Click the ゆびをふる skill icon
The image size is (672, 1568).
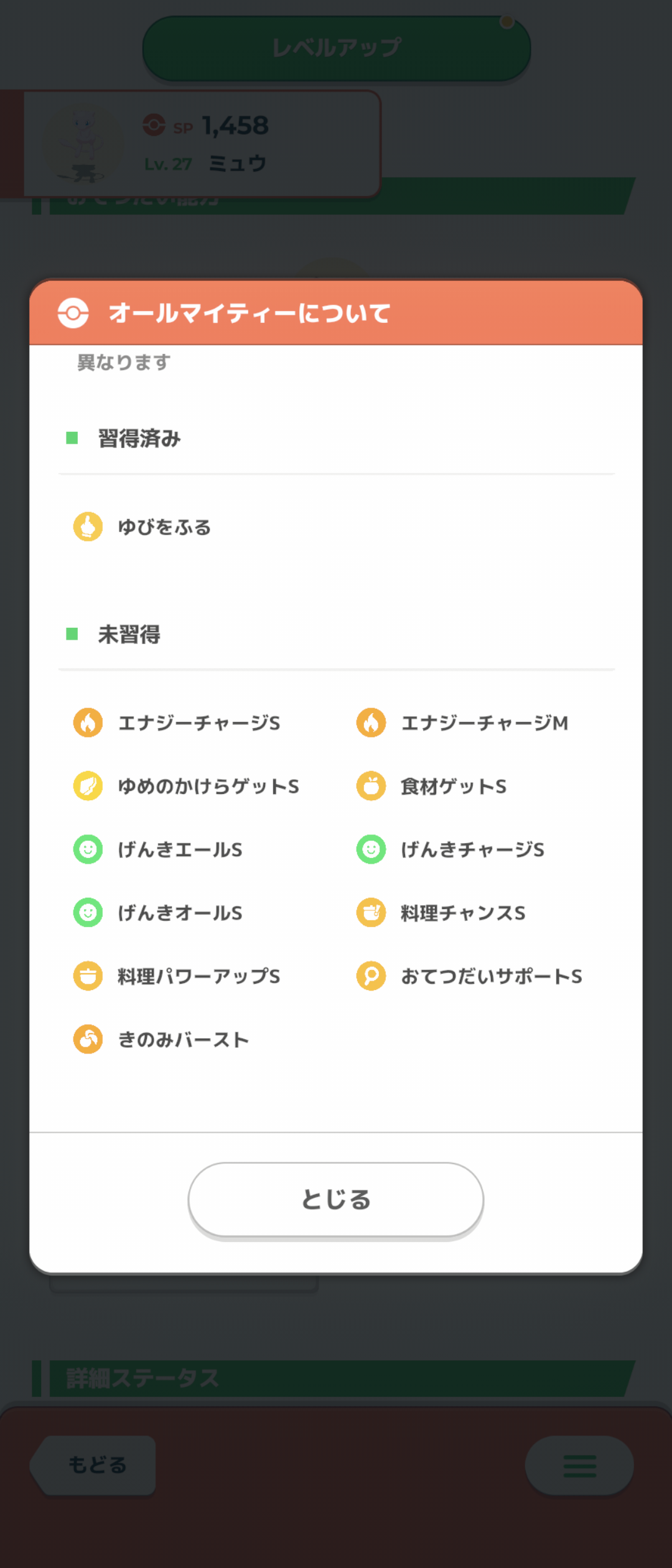88,527
